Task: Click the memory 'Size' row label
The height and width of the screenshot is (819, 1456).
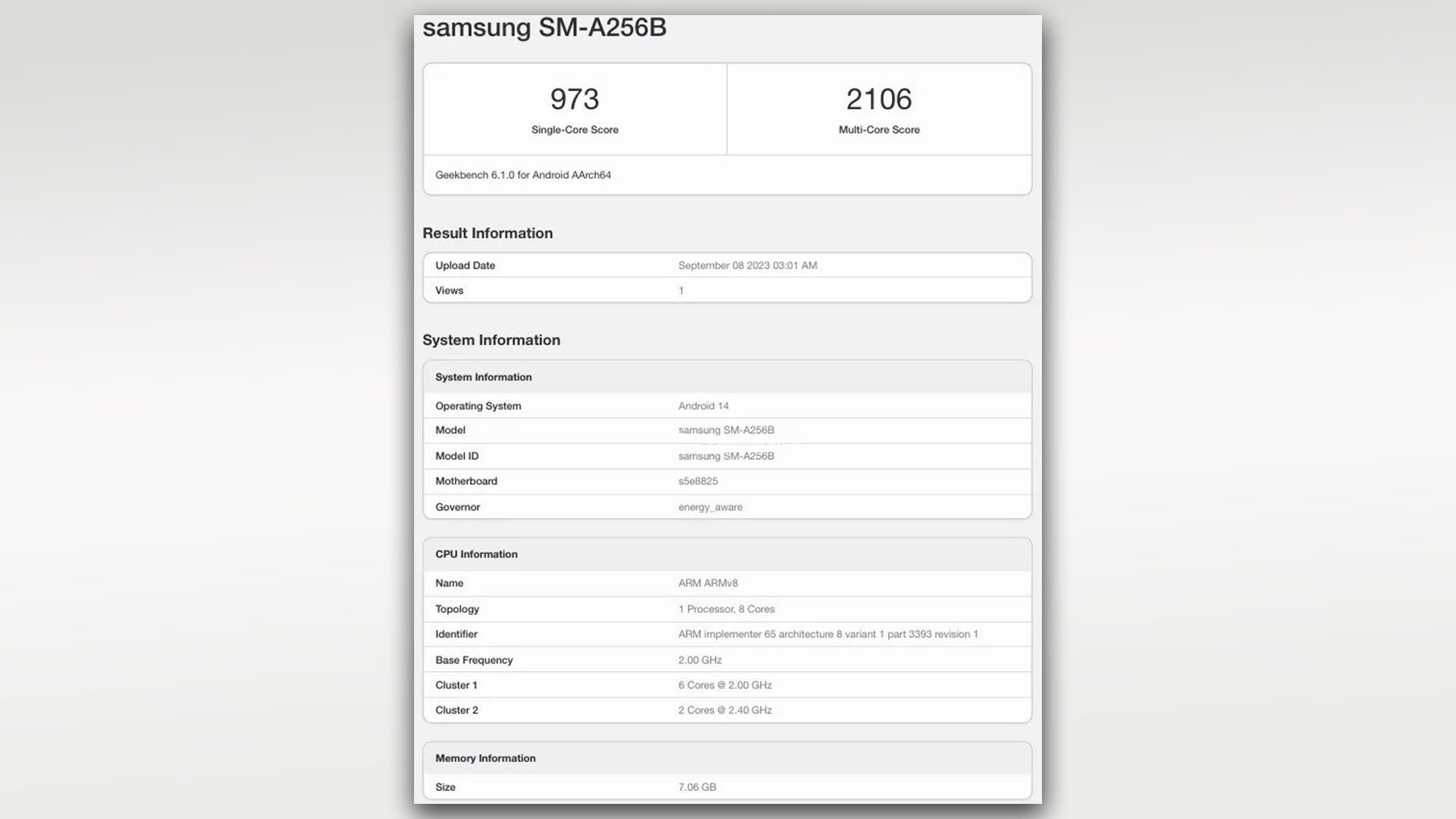Action: (x=445, y=787)
